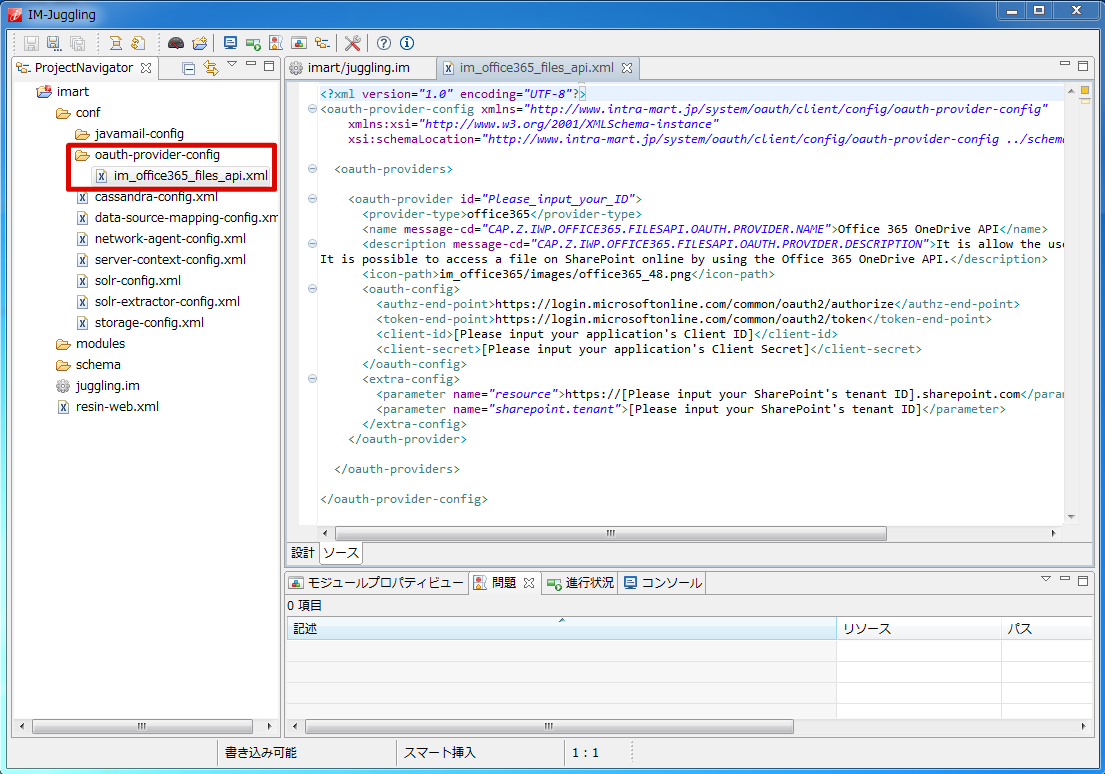1105x774 pixels.
Task: Close the im_office365_files_api.xml tab
Action: 627,68
